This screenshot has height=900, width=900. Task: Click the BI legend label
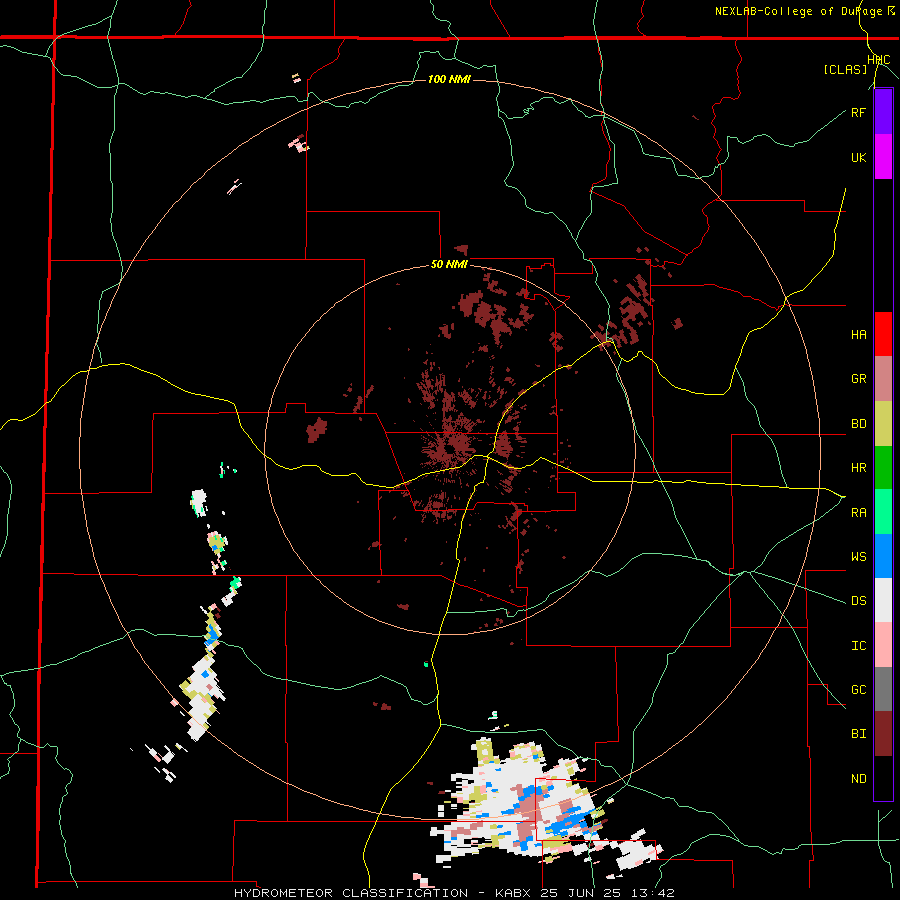point(858,734)
